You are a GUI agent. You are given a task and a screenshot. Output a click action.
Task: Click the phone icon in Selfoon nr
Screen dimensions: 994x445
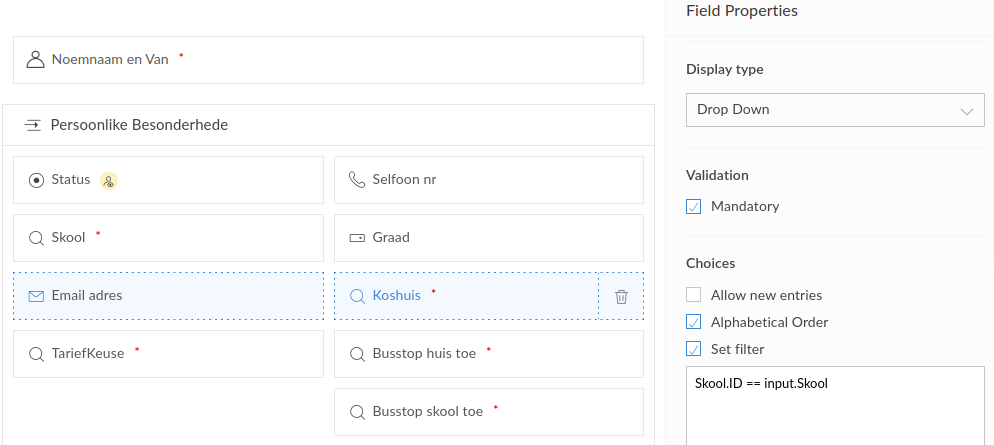pyautogui.click(x=356, y=180)
